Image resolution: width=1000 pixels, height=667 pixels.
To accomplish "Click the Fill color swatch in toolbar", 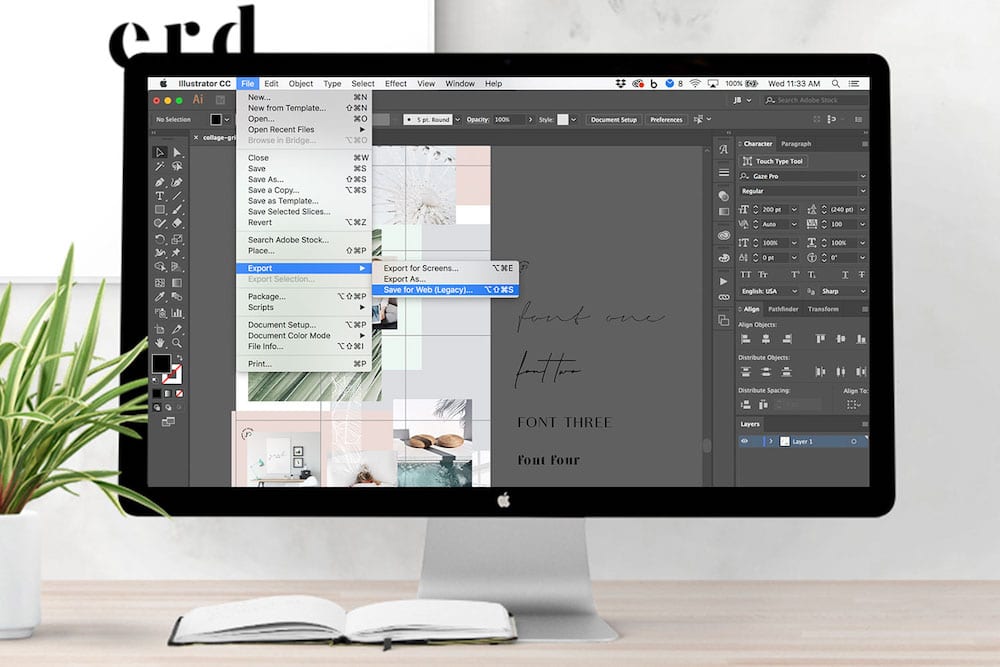I will tap(161, 363).
